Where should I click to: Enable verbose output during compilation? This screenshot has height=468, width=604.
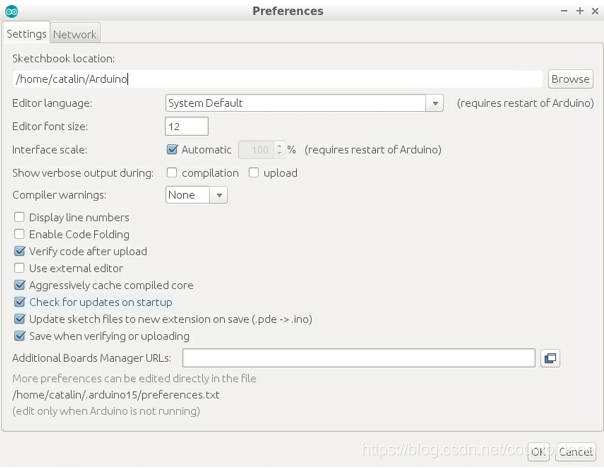pyautogui.click(x=172, y=173)
